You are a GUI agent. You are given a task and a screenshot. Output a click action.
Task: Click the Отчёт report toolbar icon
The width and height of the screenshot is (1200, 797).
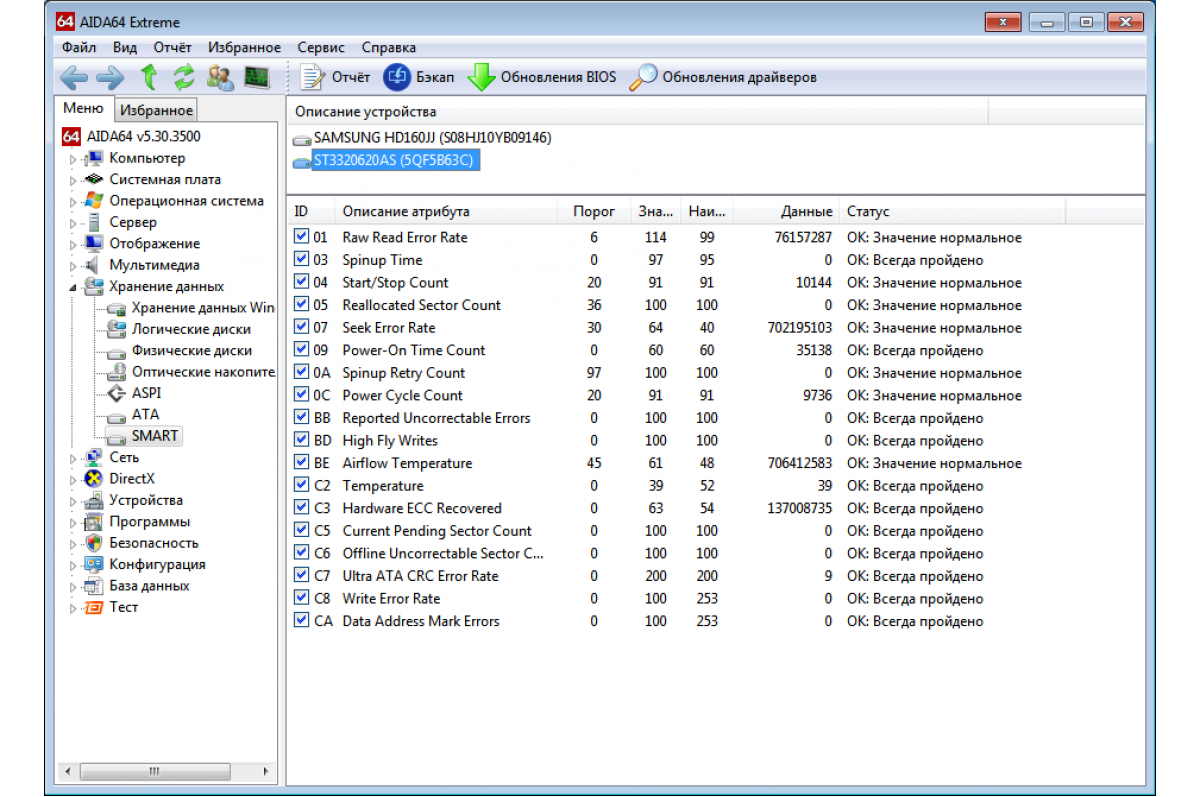(313, 77)
